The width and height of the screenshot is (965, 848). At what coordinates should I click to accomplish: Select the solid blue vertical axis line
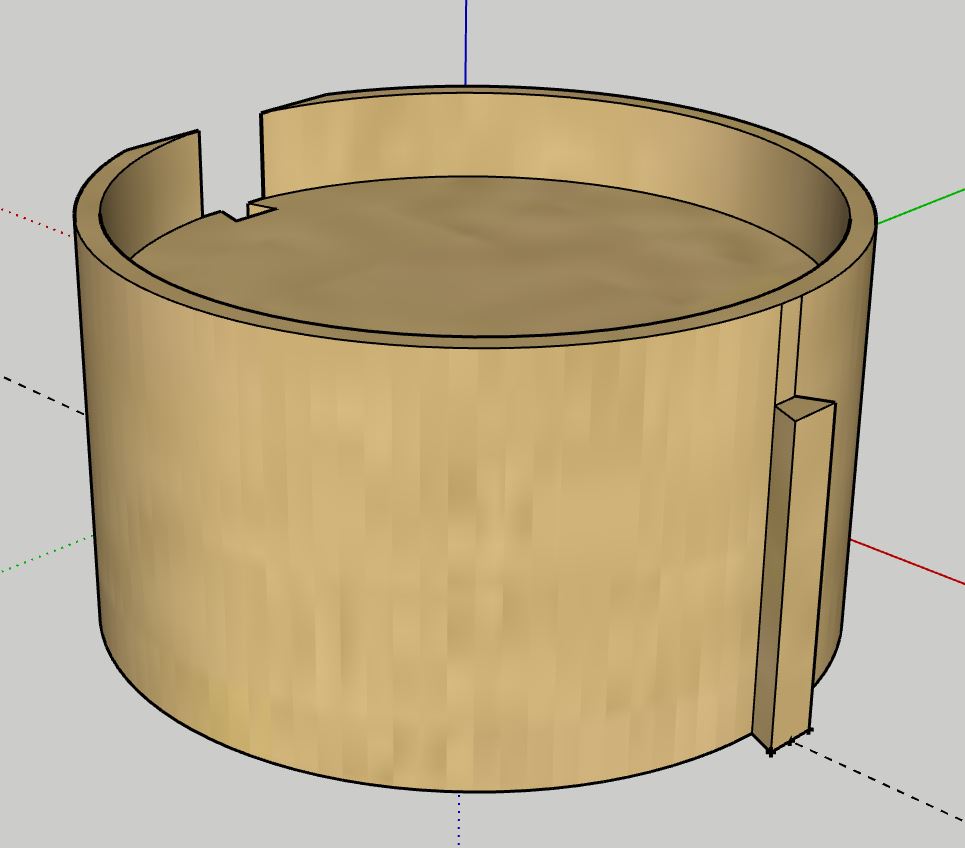(466, 42)
